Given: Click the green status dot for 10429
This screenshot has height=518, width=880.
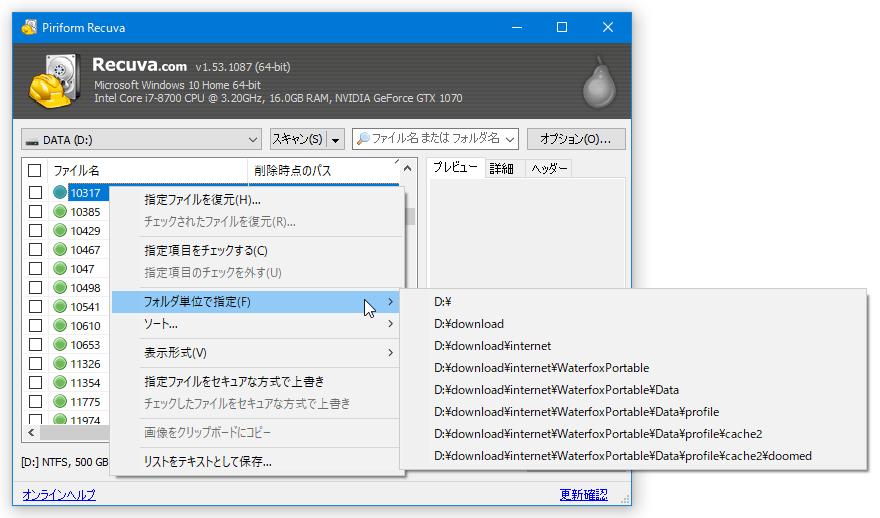Looking at the screenshot, I should point(60,231).
